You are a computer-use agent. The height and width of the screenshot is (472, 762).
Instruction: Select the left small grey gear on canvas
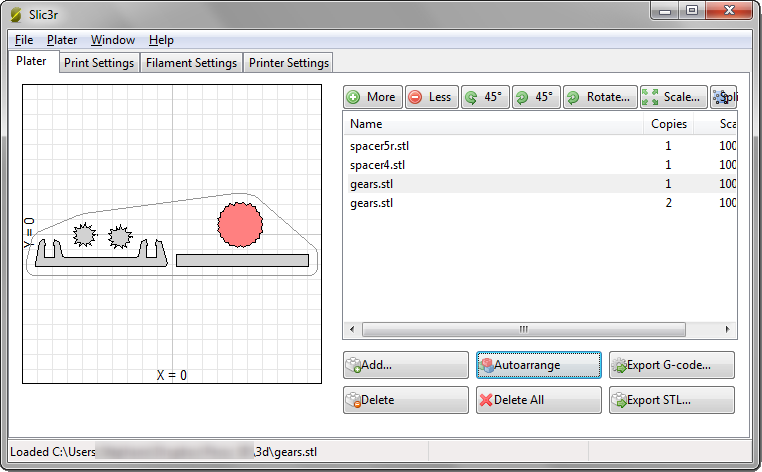tap(84, 235)
